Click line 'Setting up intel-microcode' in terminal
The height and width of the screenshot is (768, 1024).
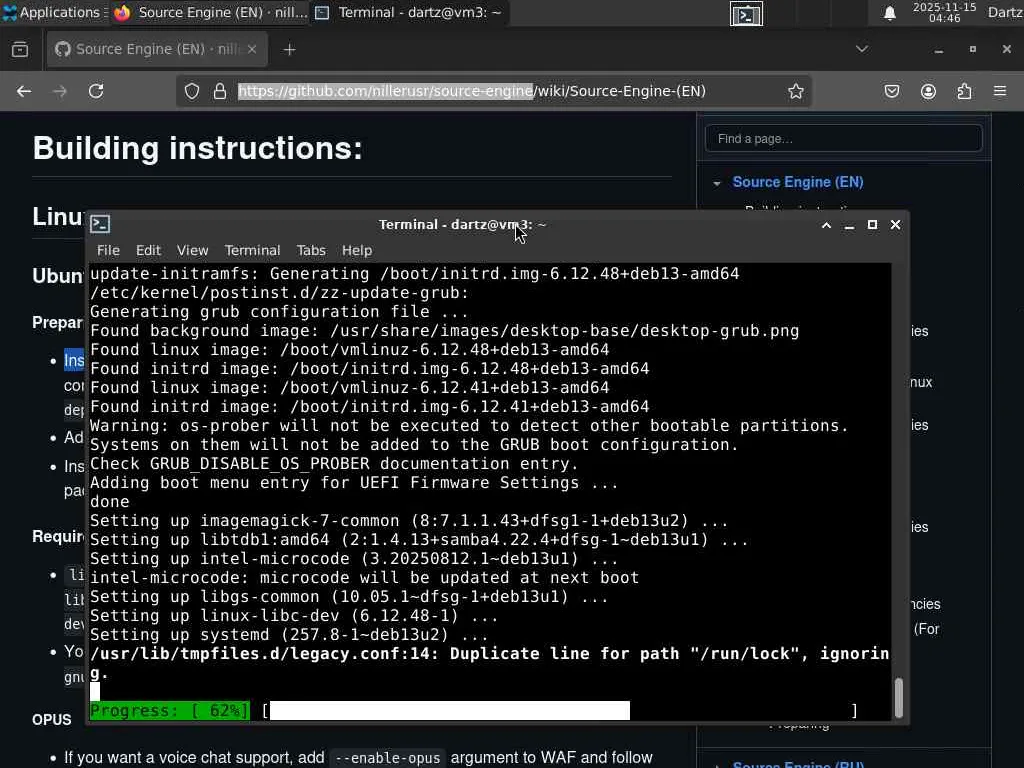(x=354, y=559)
